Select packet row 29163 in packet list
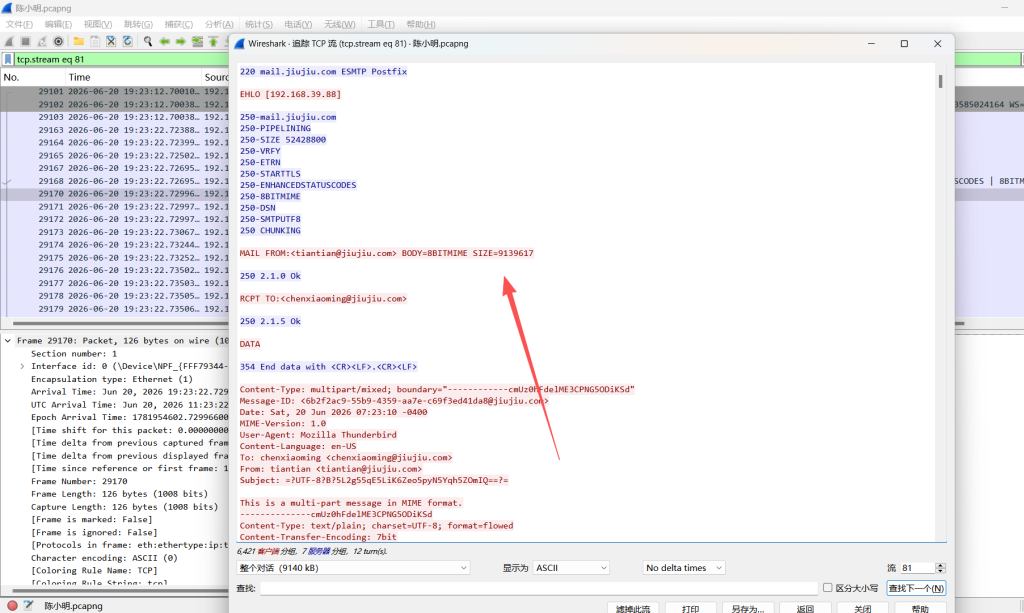Viewport: 1024px width, 613px height. [x=115, y=130]
